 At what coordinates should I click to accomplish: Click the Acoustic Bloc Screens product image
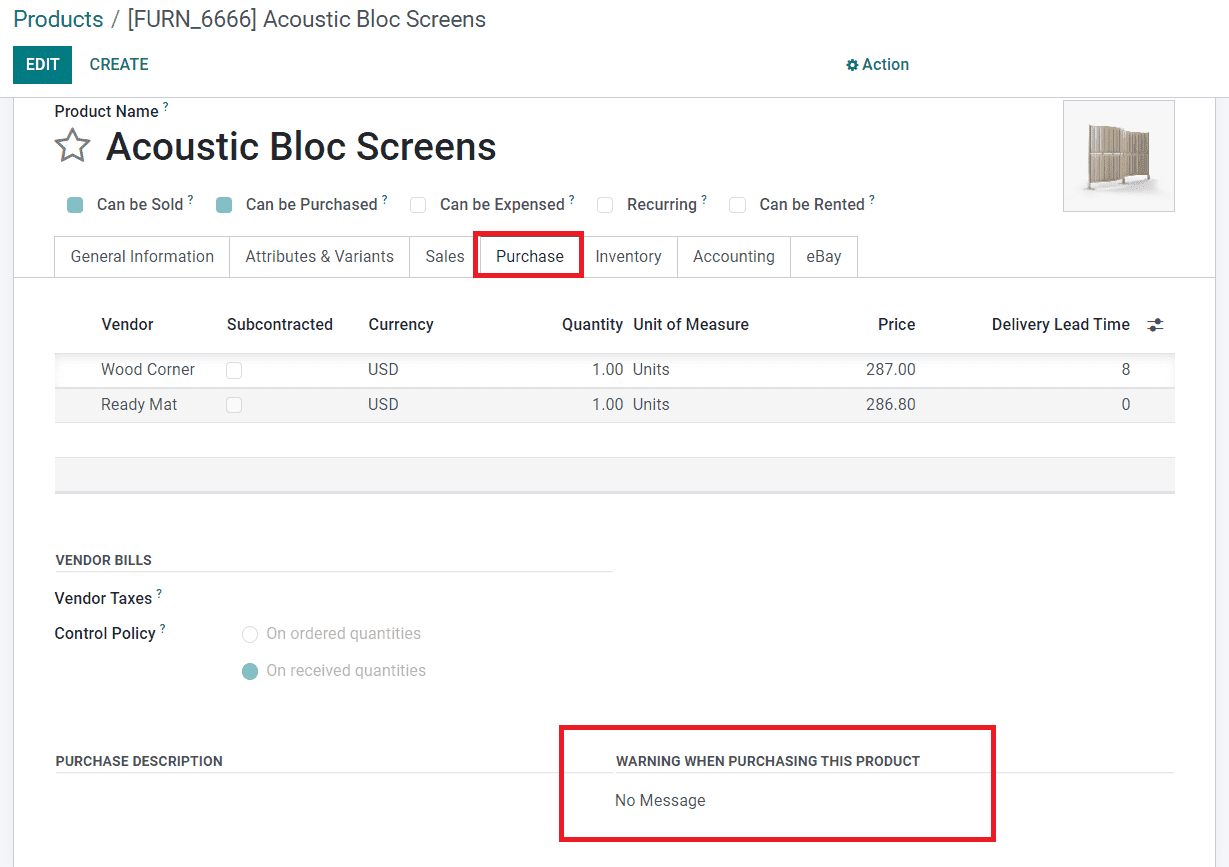(x=1118, y=156)
